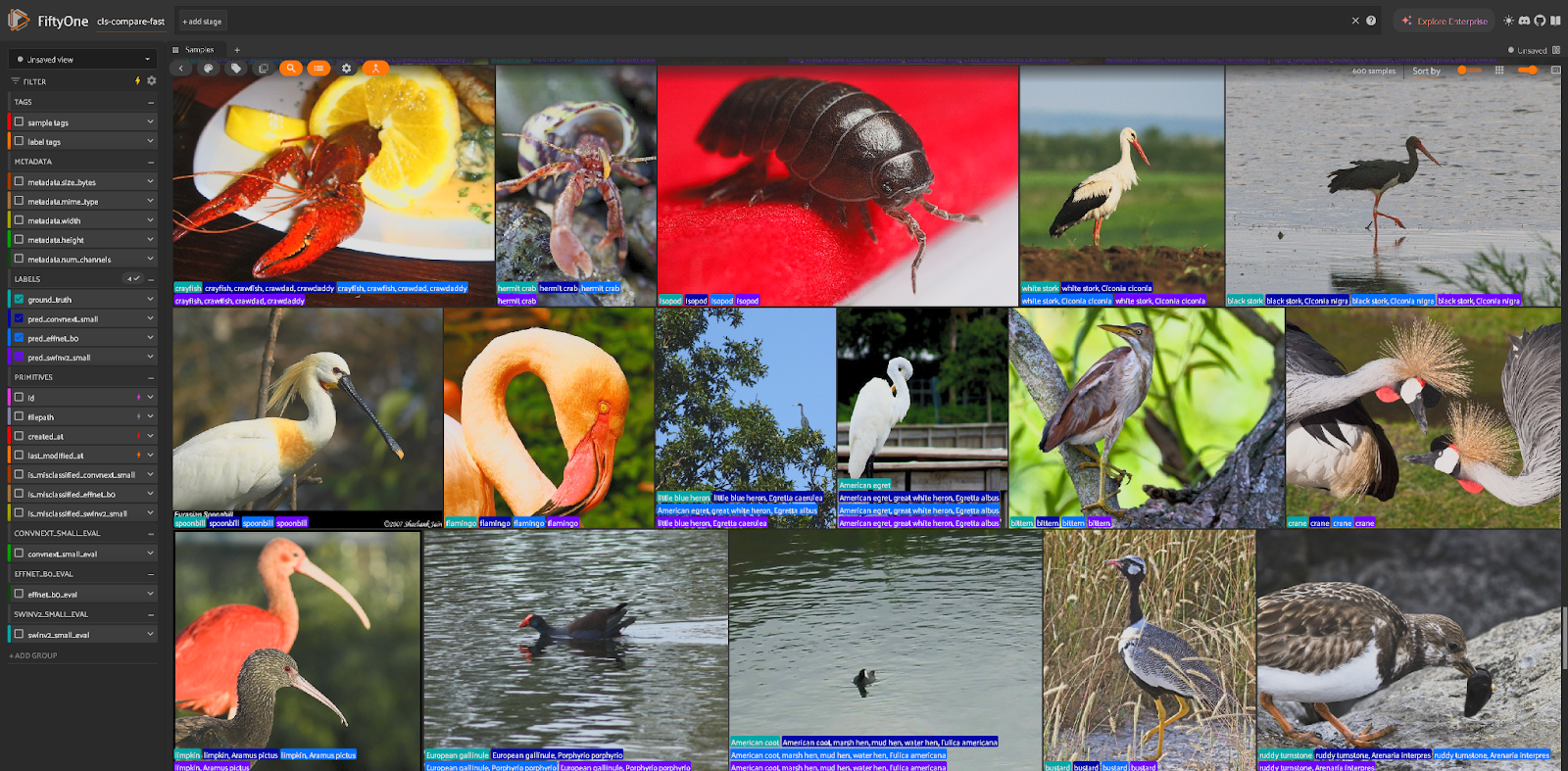Click the grid icon on Samples tab
Viewport: 1568px width, 771px height.
(176, 50)
